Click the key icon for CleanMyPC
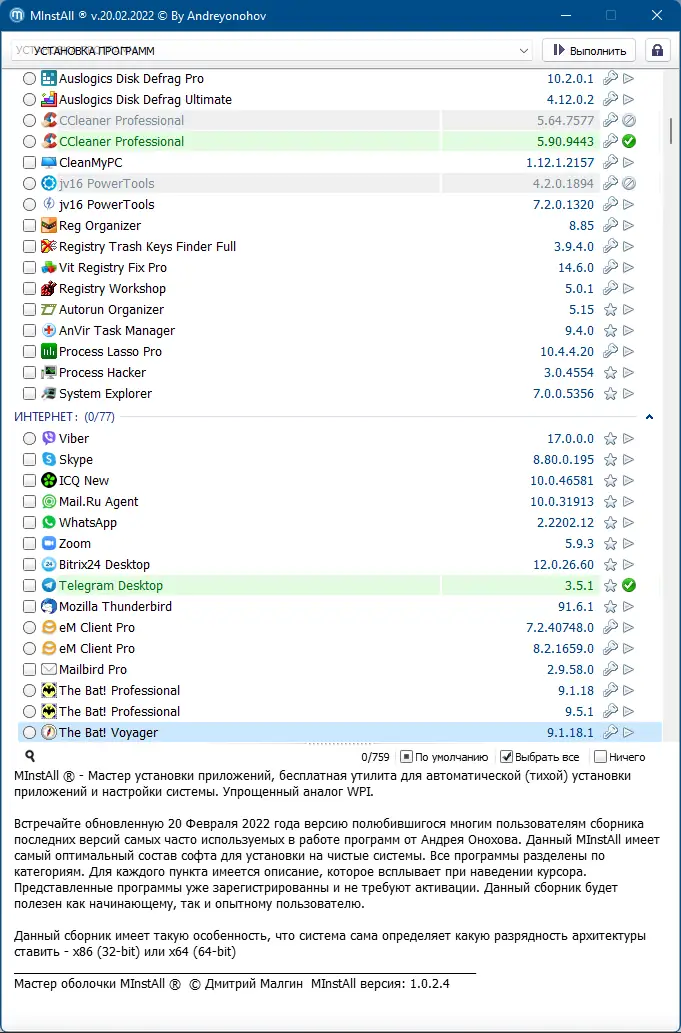The image size is (681, 1033). (610, 163)
